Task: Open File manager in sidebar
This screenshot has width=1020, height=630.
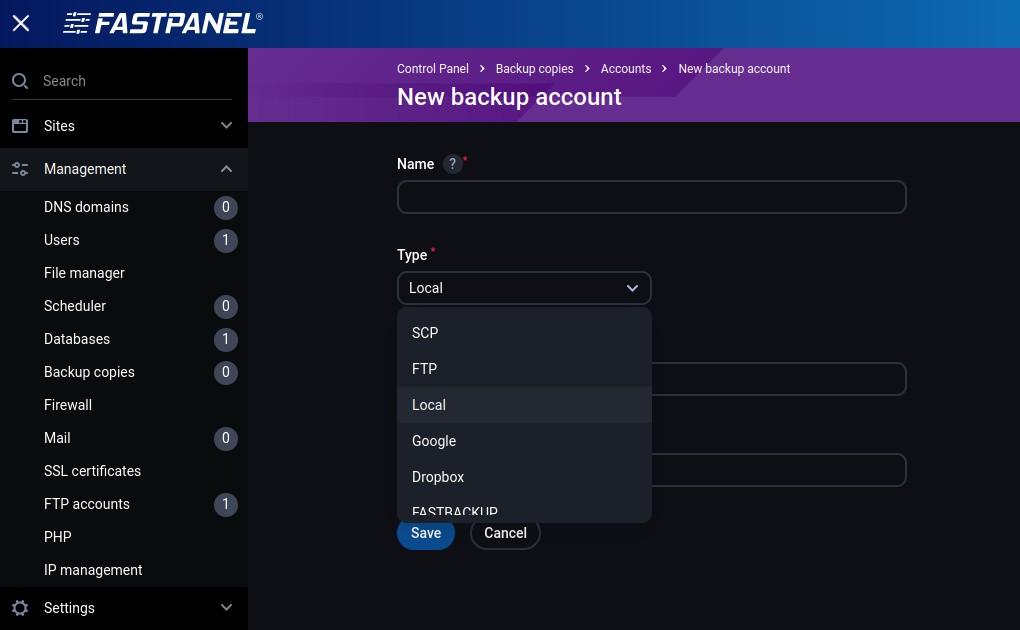Action: tap(84, 273)
